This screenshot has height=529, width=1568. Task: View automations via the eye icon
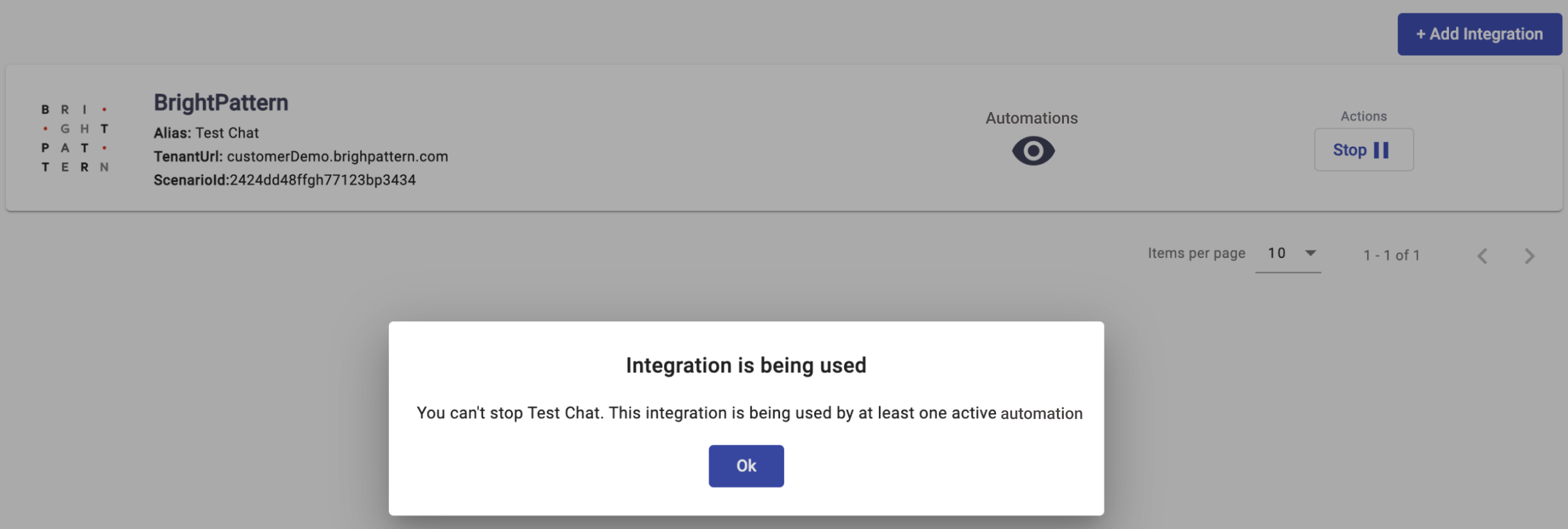[1033, 151]
